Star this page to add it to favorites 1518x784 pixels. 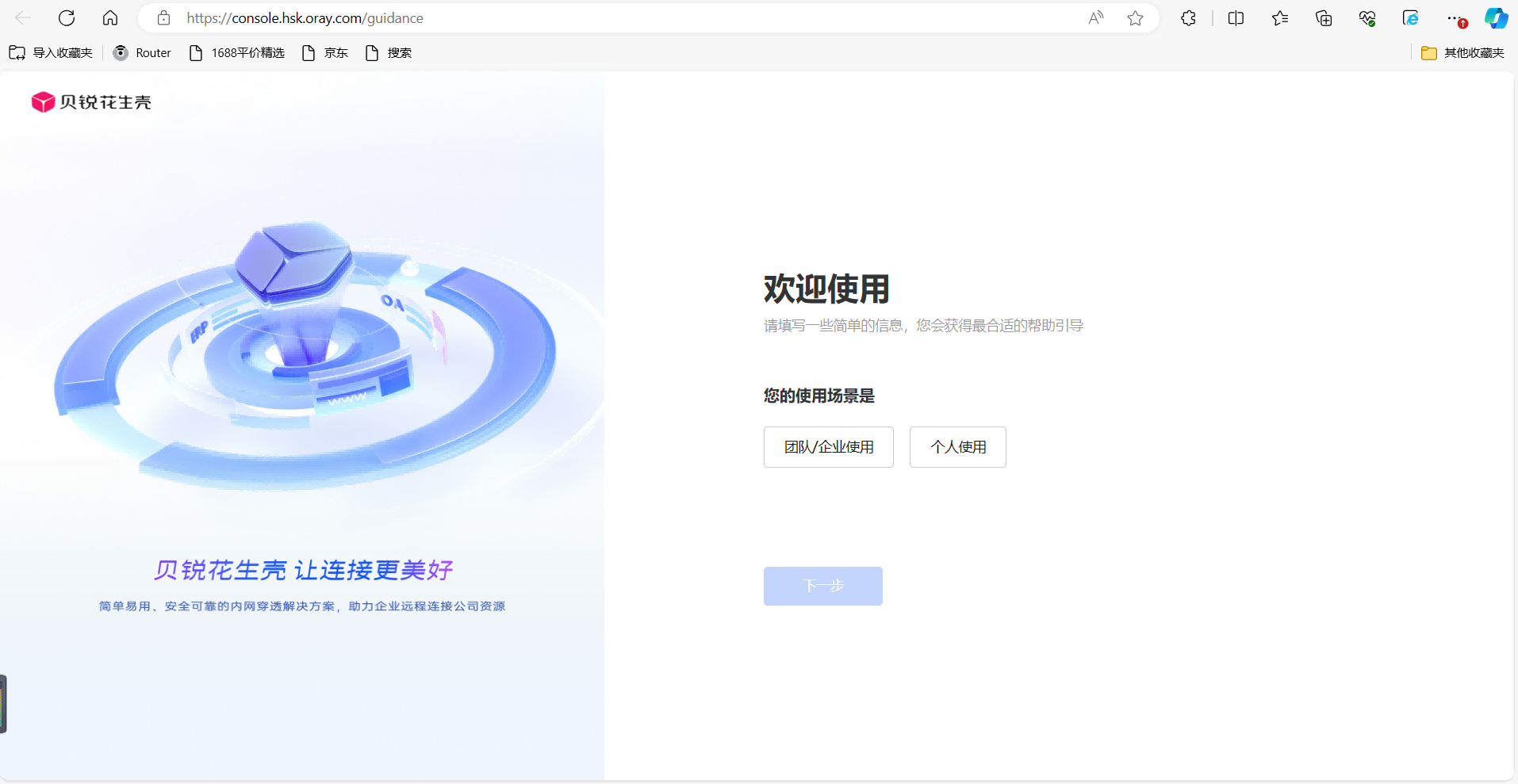click(x=1135, y=17)
